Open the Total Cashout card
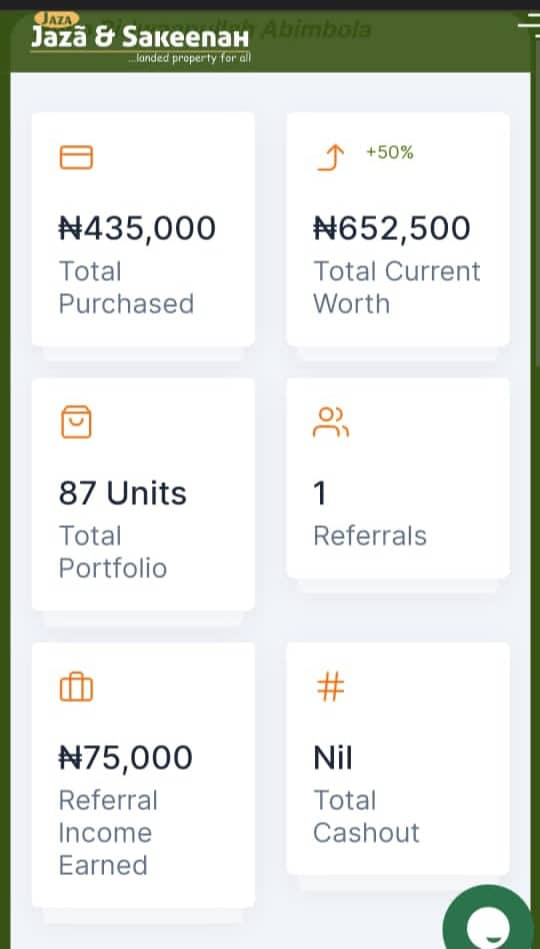 pos(398,758)
